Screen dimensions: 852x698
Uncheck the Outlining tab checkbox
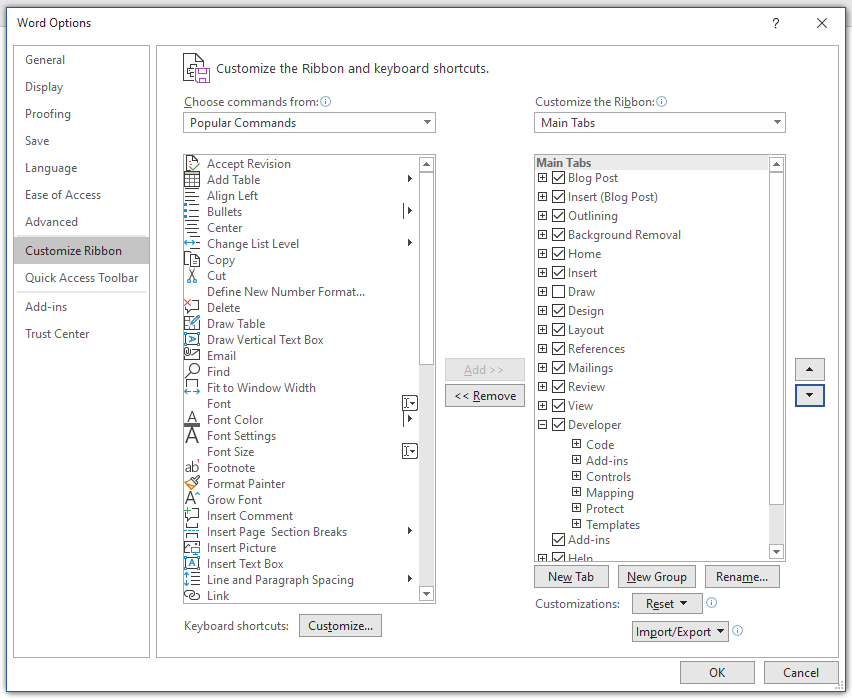558,216
